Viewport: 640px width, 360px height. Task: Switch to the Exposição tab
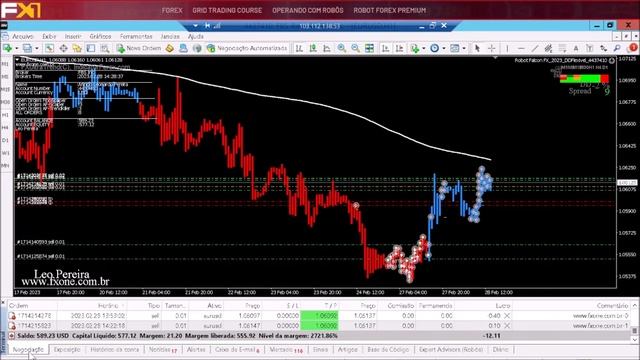(x=67, y=350)
